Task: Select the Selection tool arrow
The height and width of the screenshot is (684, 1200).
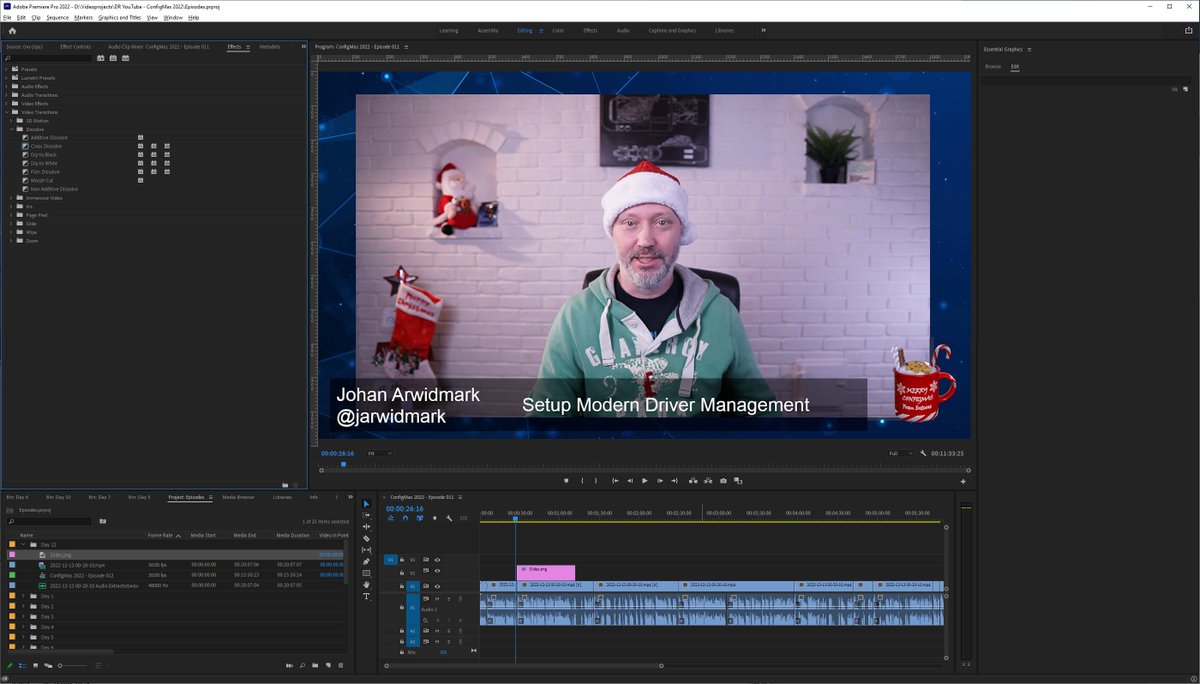Action: click(366, 504)
